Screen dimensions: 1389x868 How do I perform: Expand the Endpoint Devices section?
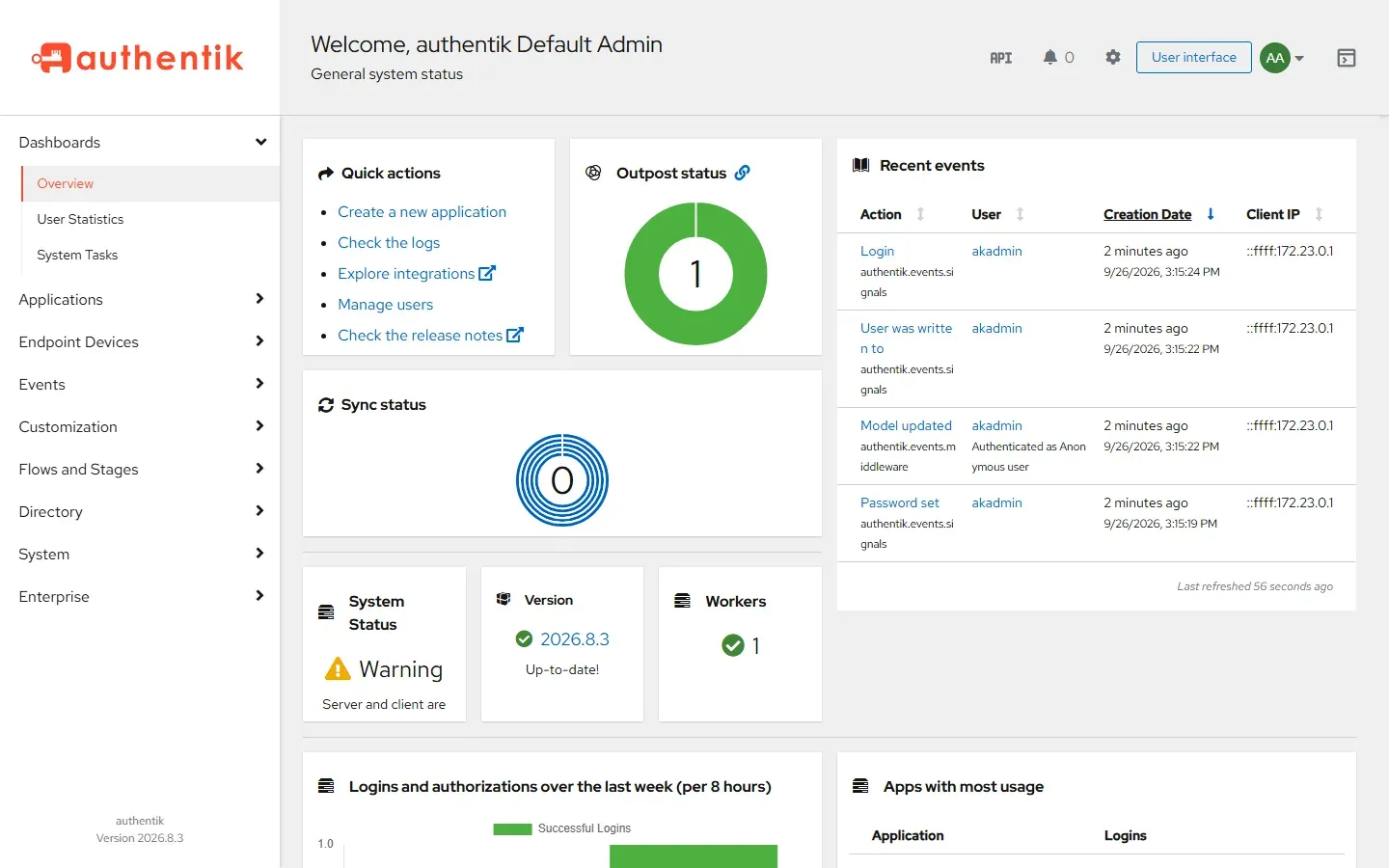(140, 341)
